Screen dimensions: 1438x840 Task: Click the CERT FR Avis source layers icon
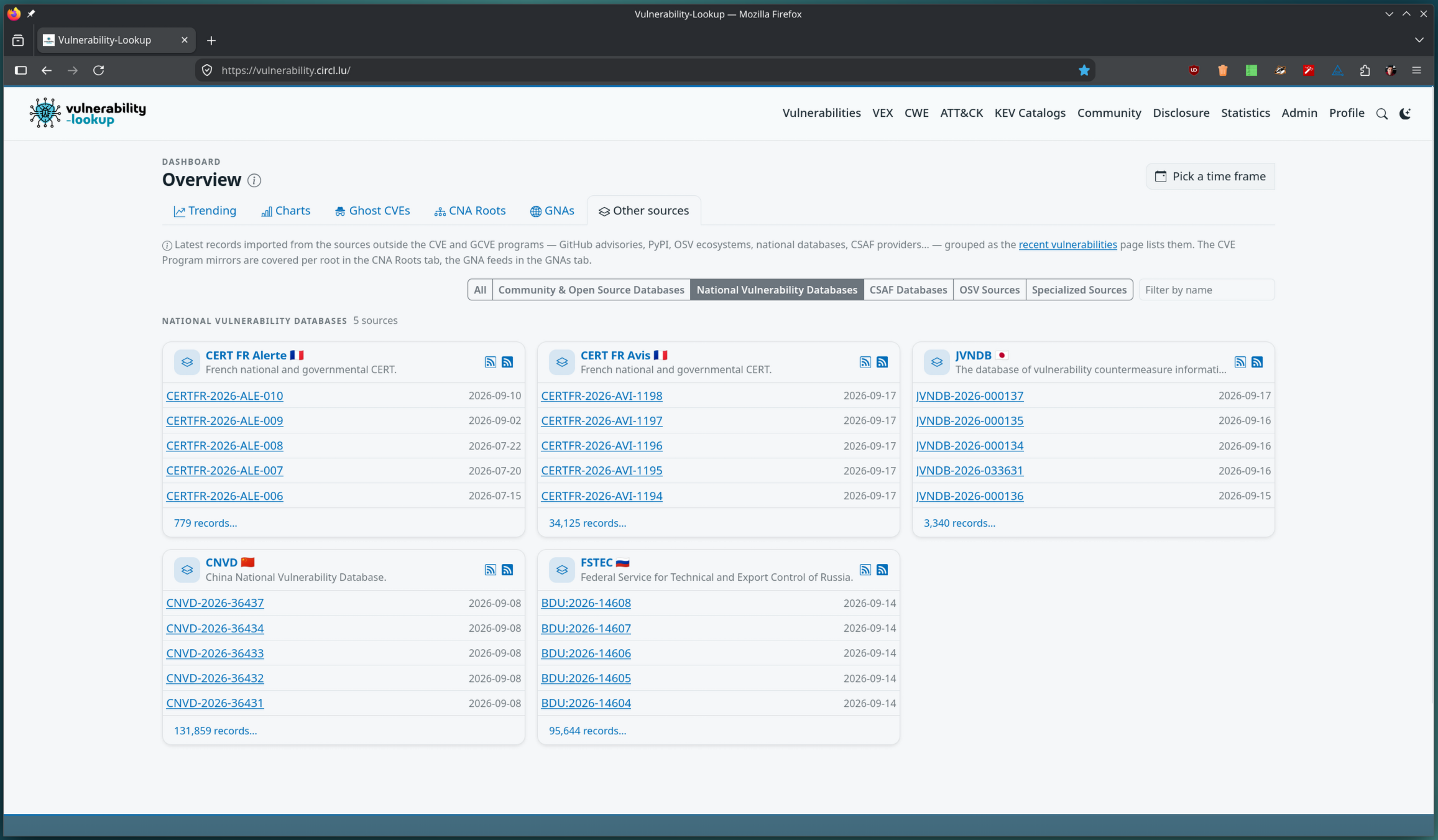(x=562, y=362)
